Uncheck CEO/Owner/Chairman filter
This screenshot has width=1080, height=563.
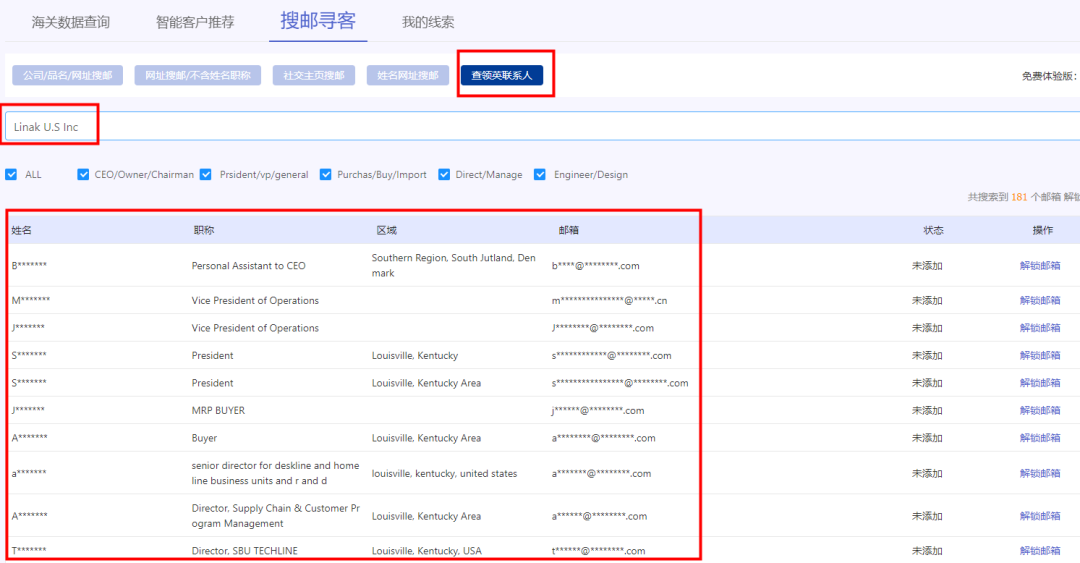coord(84,174)
